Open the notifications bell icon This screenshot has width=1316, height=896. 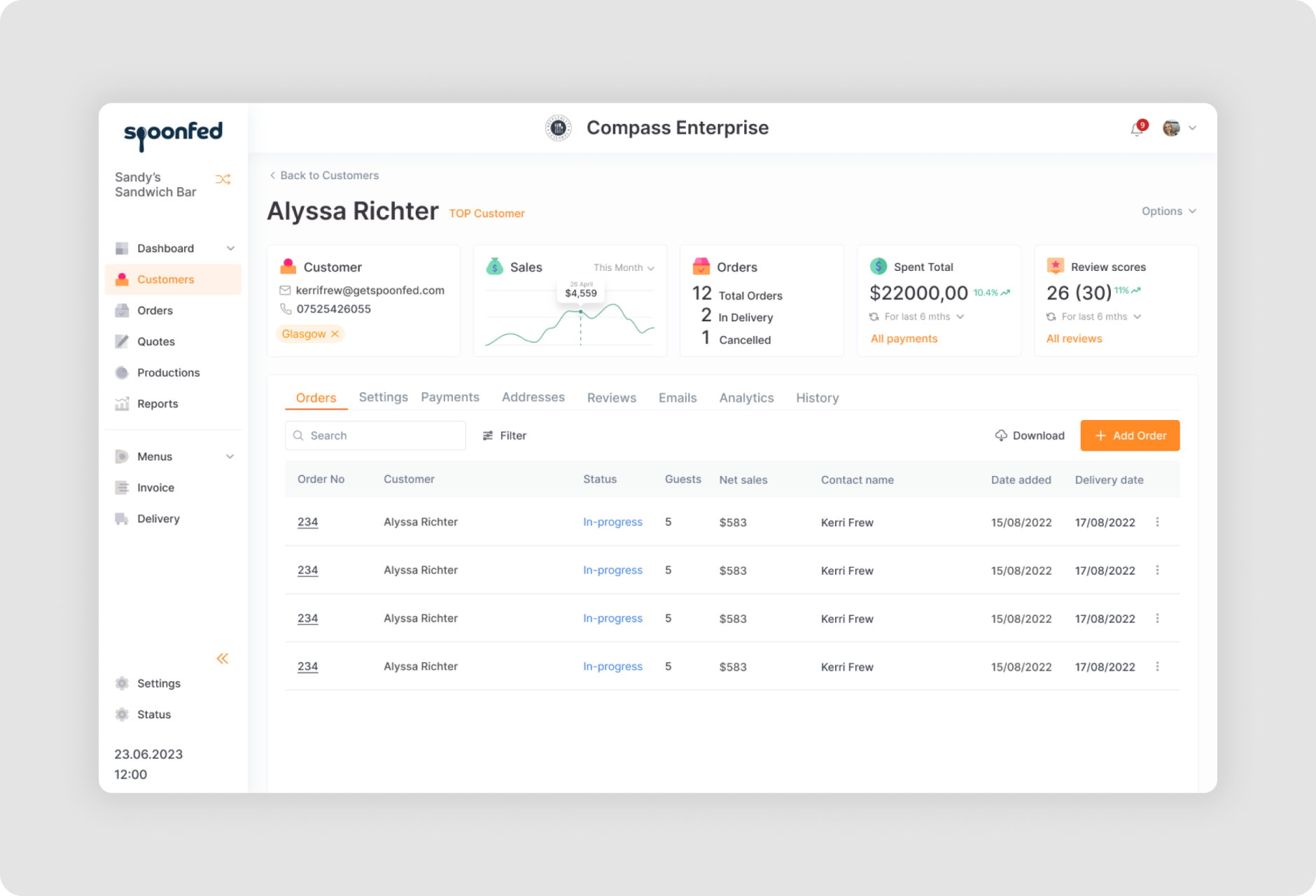pos(1137,129)
